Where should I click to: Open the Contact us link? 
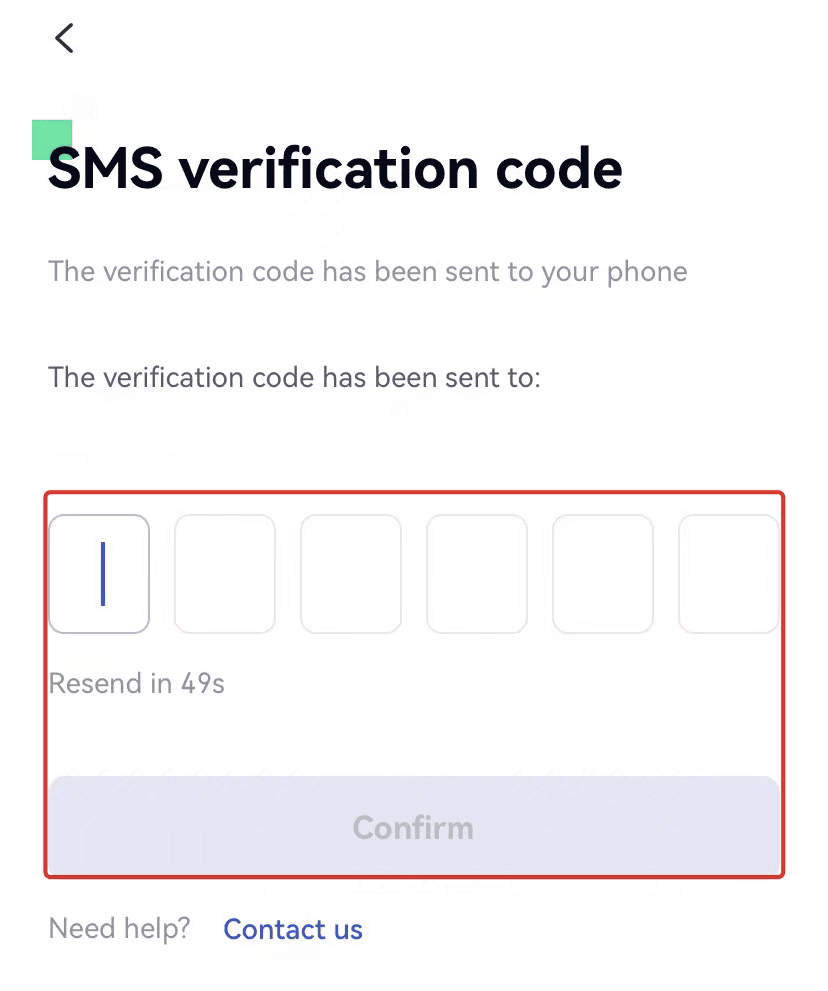[x=293, y=930]
